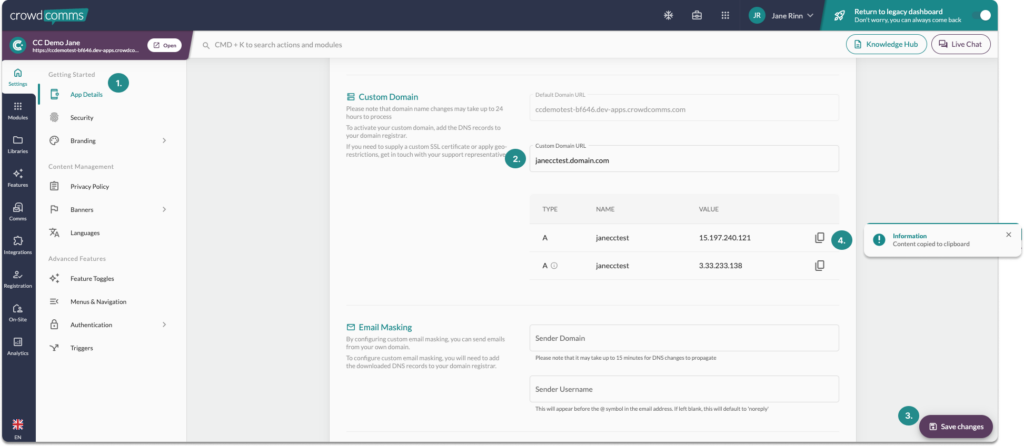Viewport: 1024px width, 446px height.
Task: Open the Modules section in the sidebar
Action: click(x=18, y=110)
